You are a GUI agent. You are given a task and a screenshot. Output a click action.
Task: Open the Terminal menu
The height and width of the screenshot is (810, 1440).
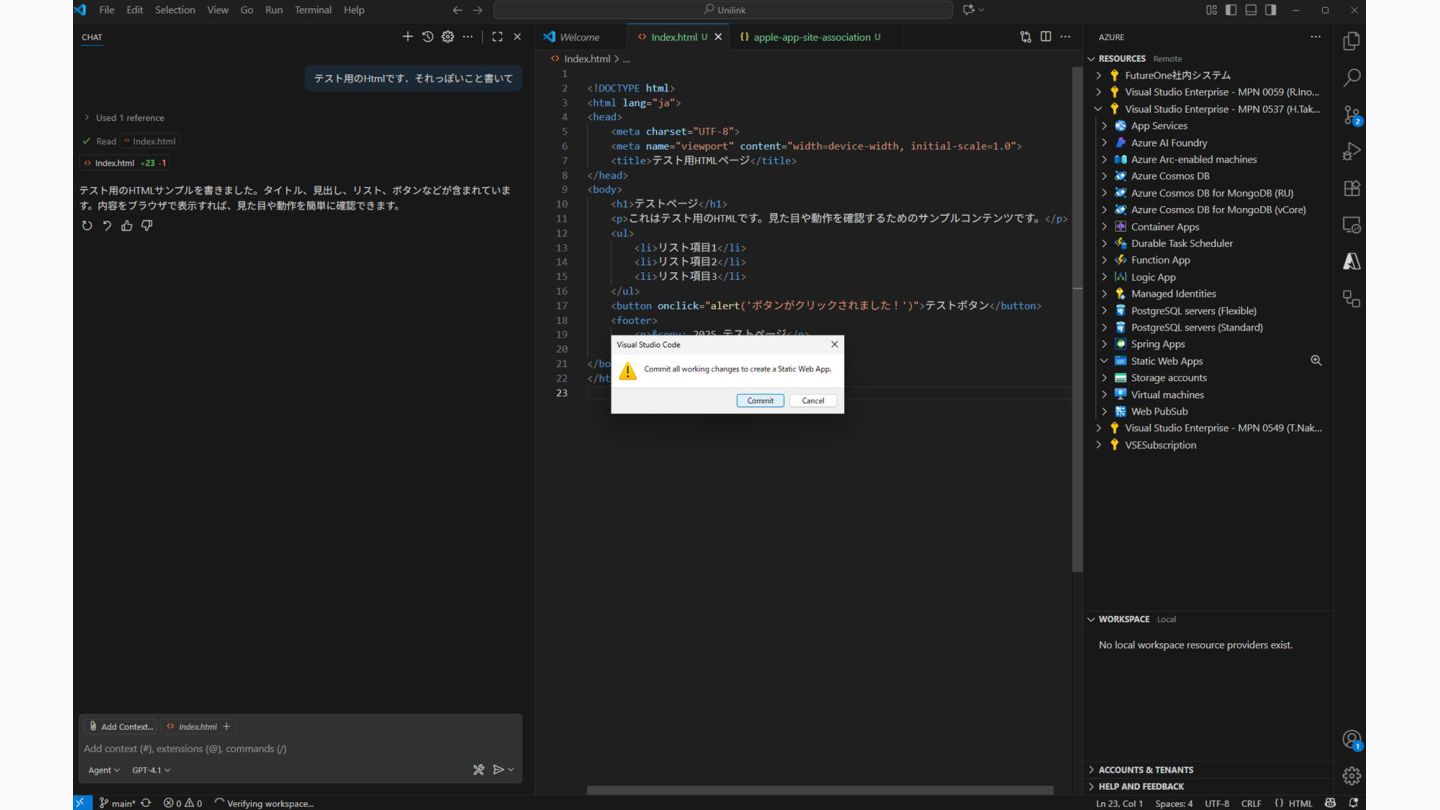coord(312,10)
